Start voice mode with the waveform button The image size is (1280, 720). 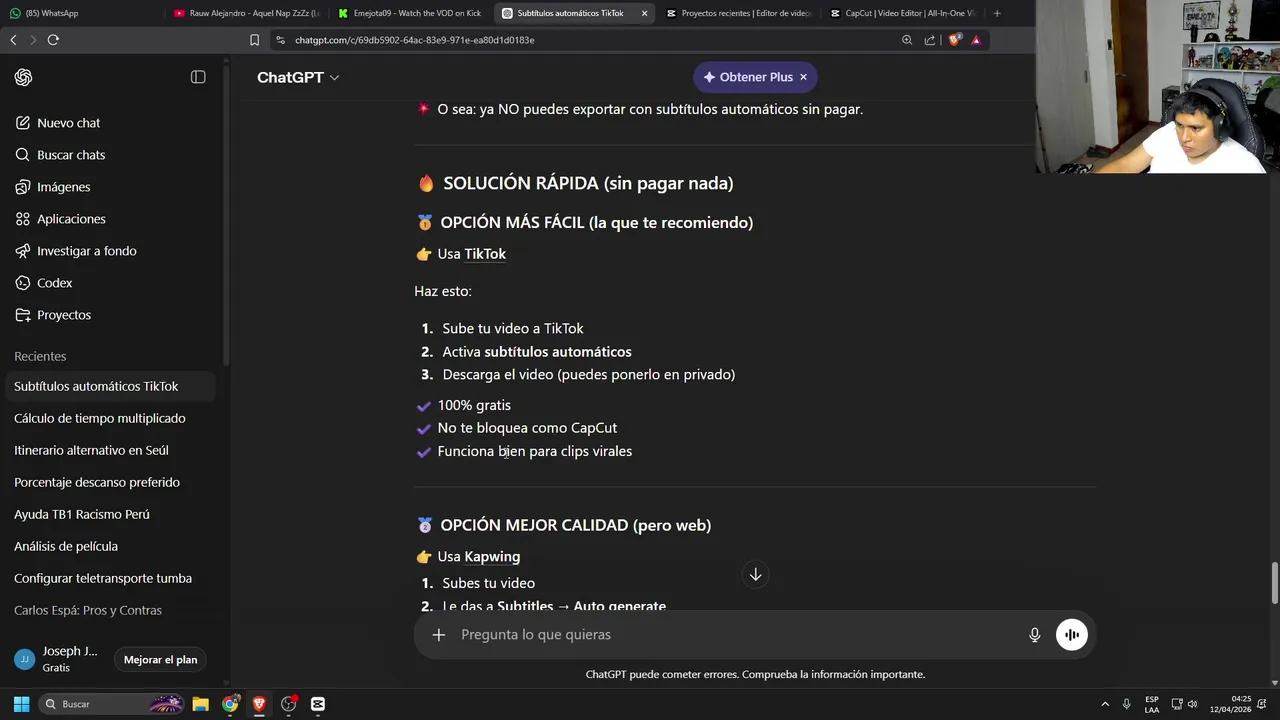(x=1071, y=634)
